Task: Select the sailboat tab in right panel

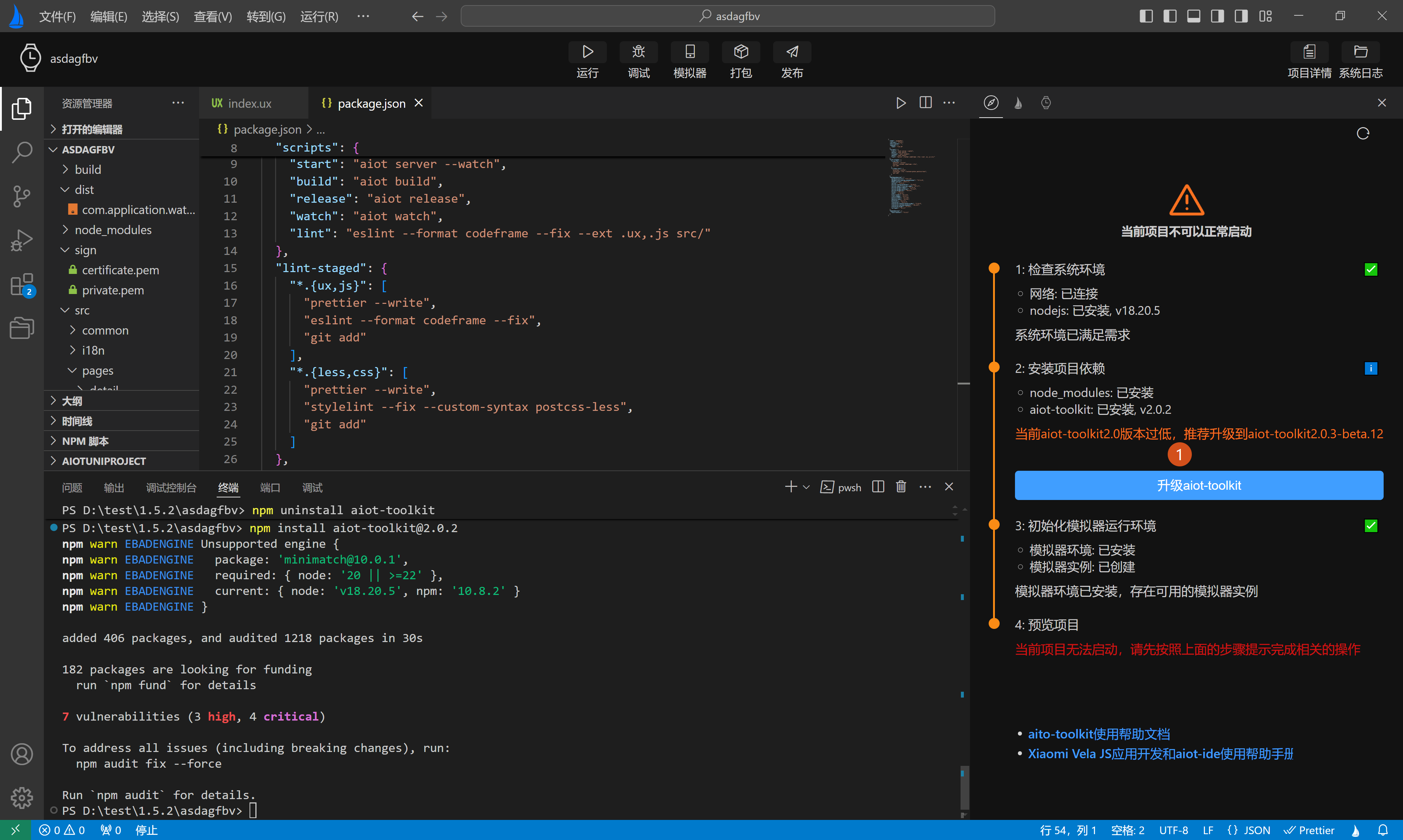Action: click(x=1018, y=103)
